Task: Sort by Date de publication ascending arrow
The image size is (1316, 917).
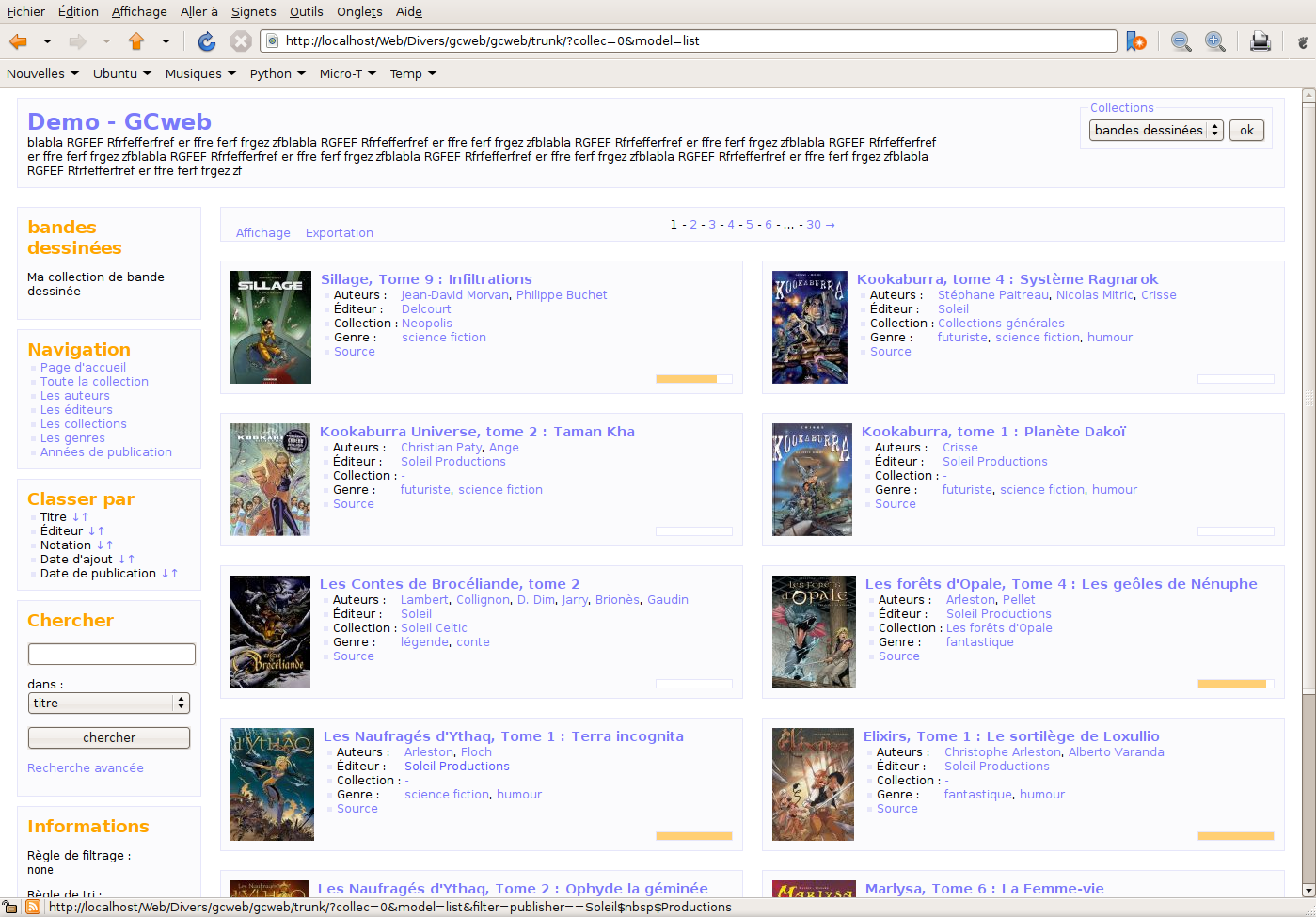Action: 174,574
